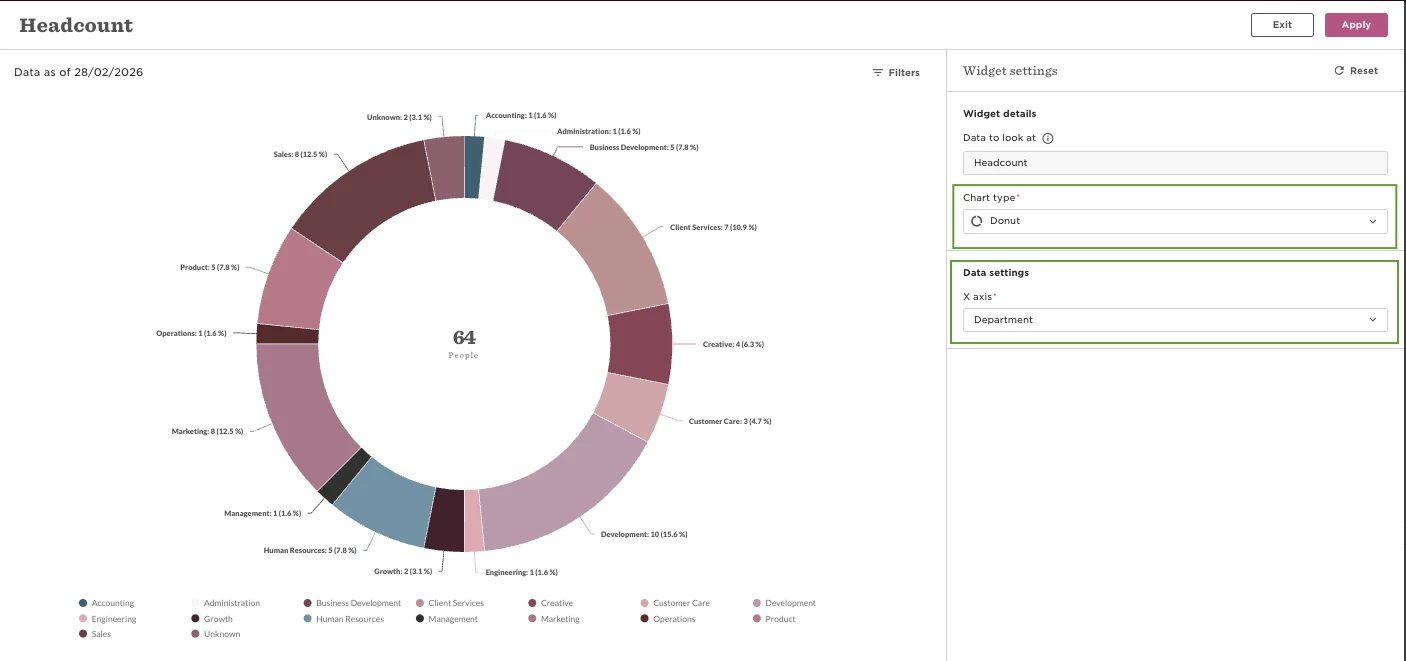
Task: Open the Department X axis selector
Action: tap(1175, 320)
